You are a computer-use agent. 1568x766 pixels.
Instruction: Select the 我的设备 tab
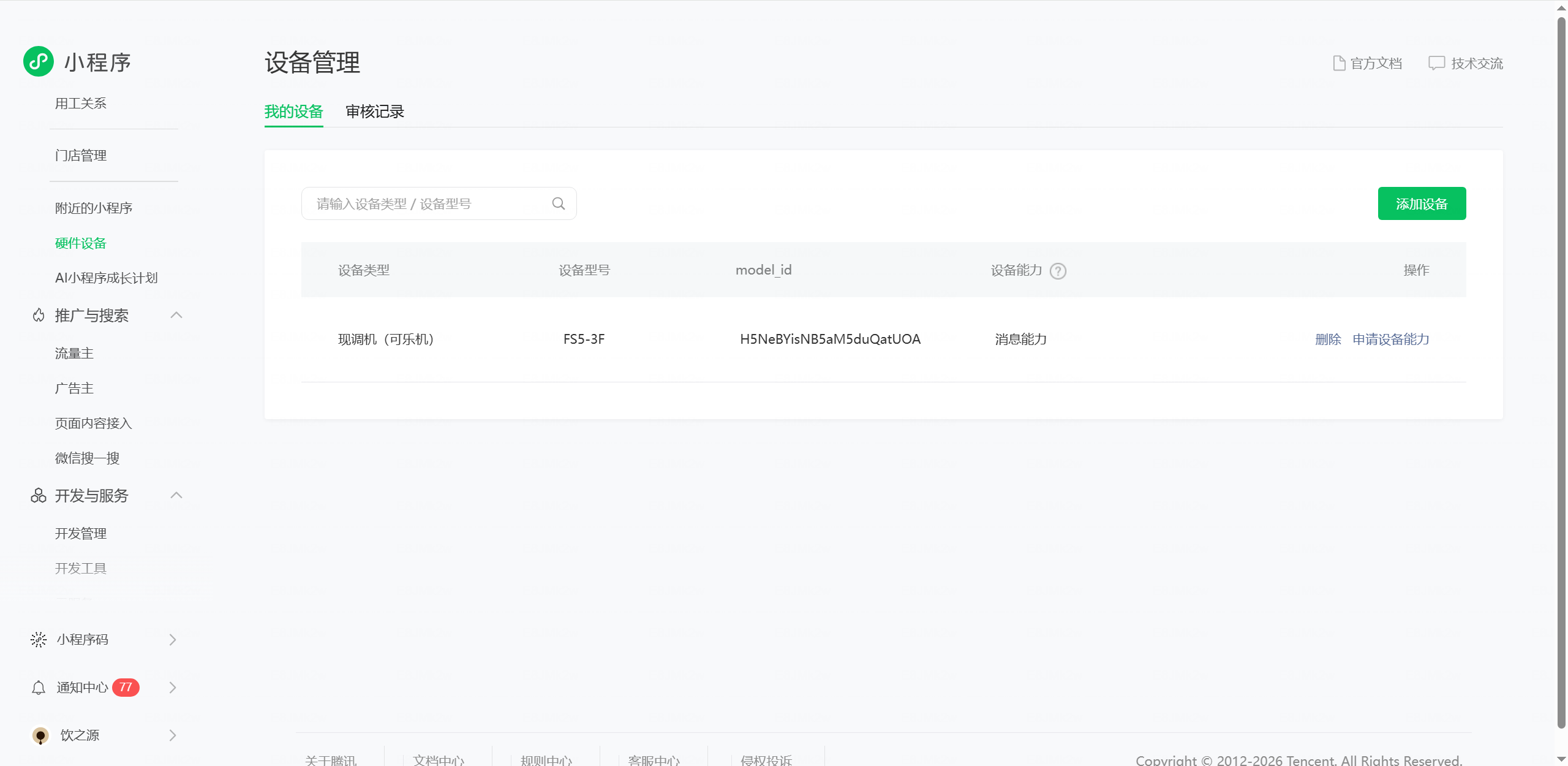293,112
